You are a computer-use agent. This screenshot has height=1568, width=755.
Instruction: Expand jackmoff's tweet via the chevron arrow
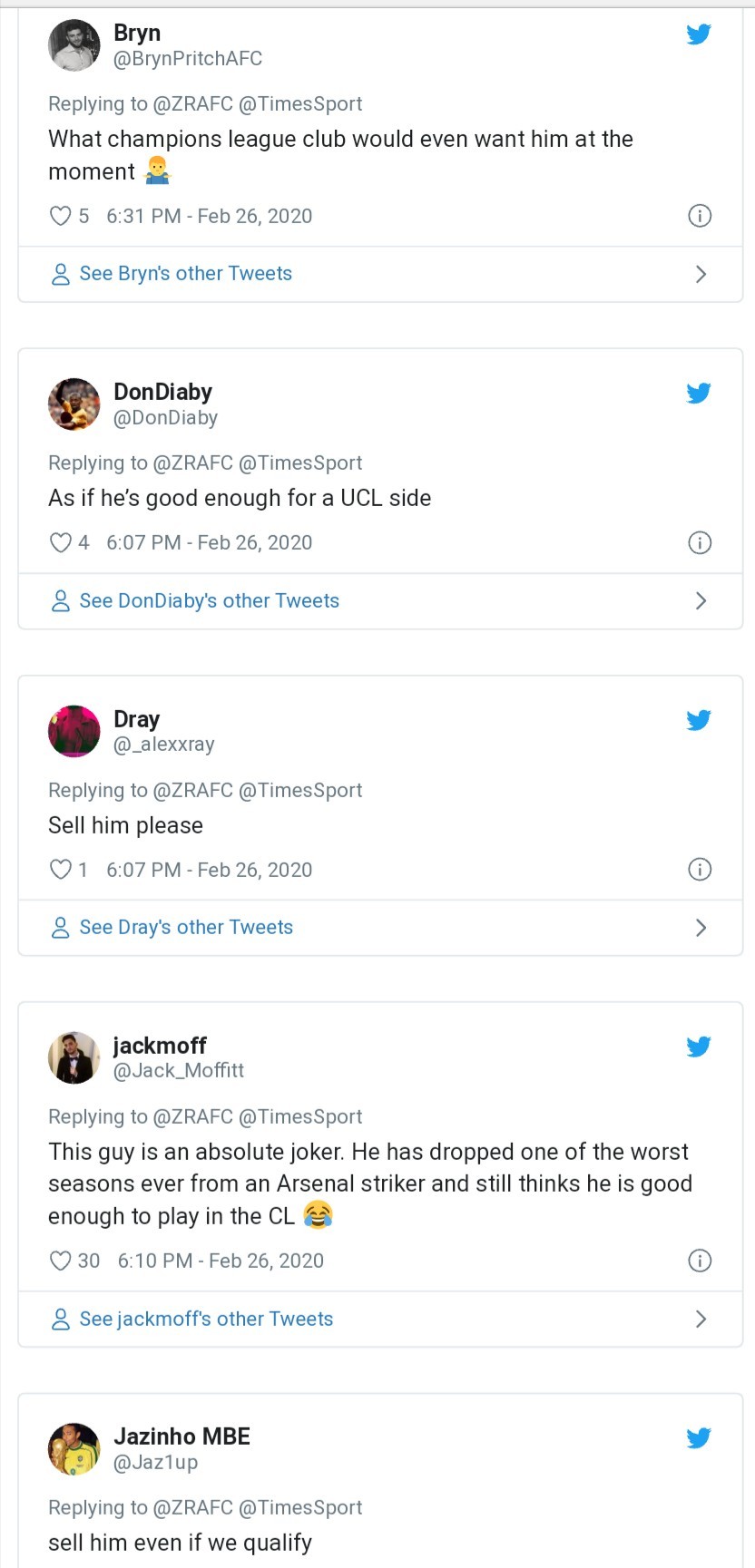pyautogui.click(x=700, y=1319)
